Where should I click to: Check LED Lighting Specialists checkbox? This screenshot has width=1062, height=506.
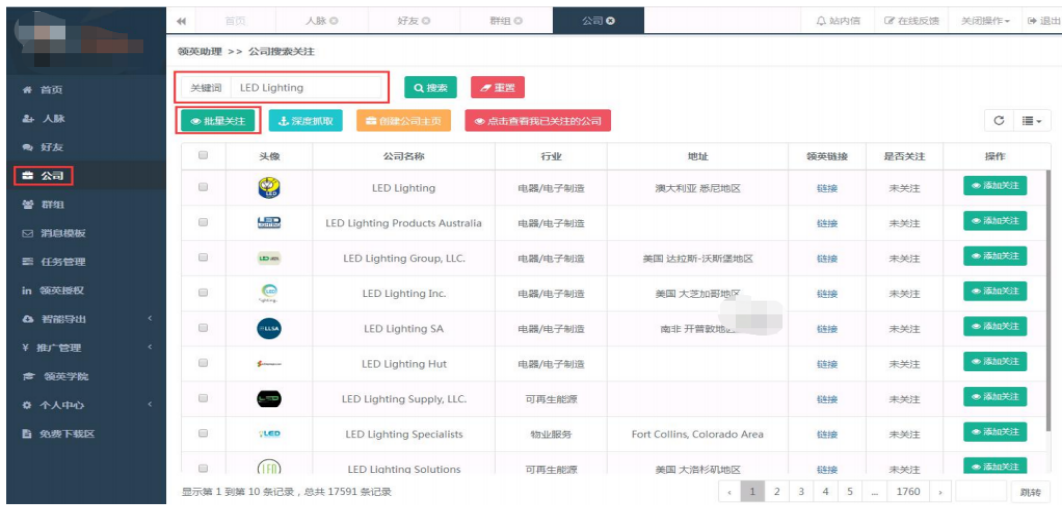click(x=203, y=434)
